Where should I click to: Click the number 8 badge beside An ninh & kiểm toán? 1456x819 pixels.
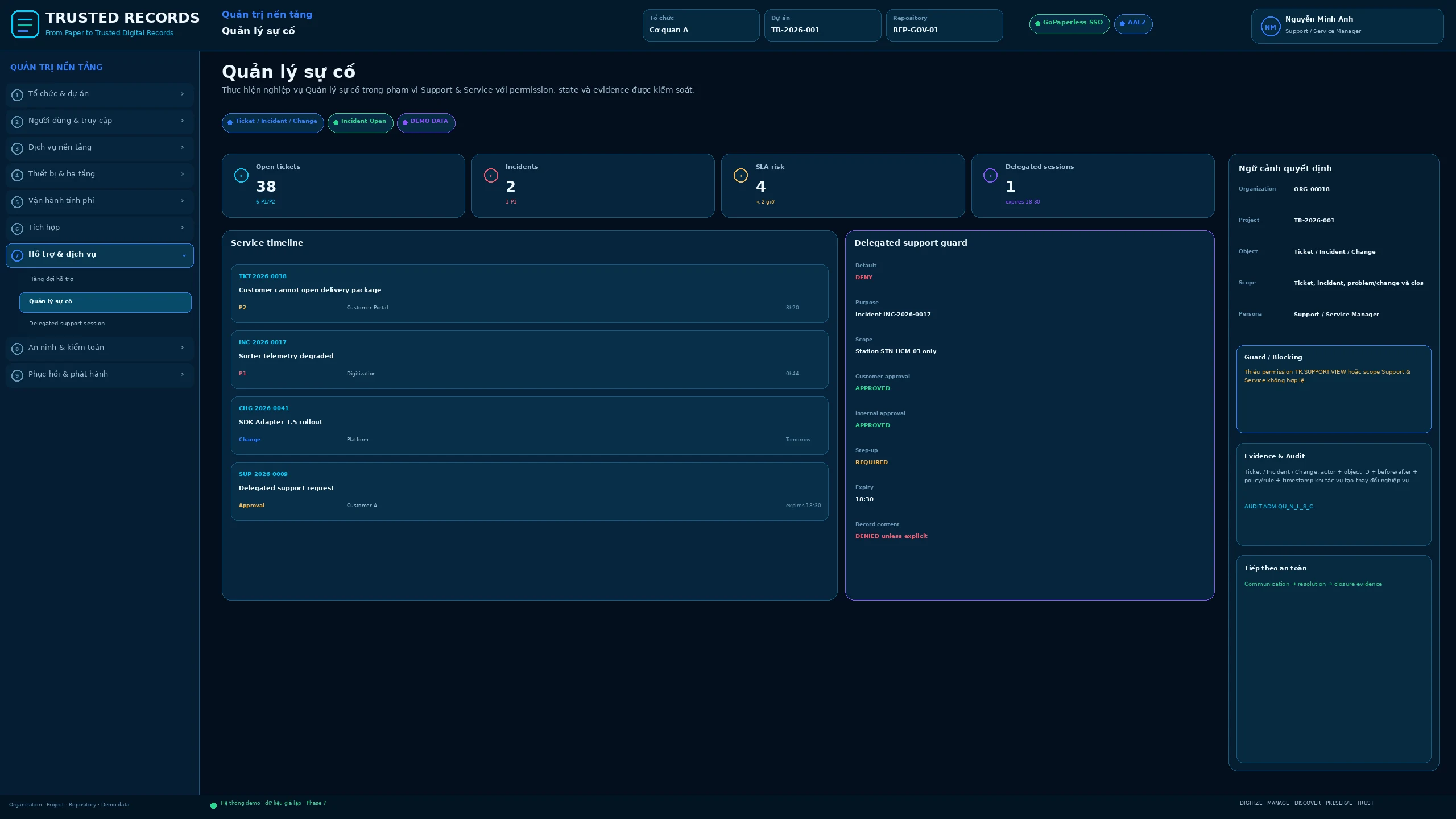click(17, 349)
